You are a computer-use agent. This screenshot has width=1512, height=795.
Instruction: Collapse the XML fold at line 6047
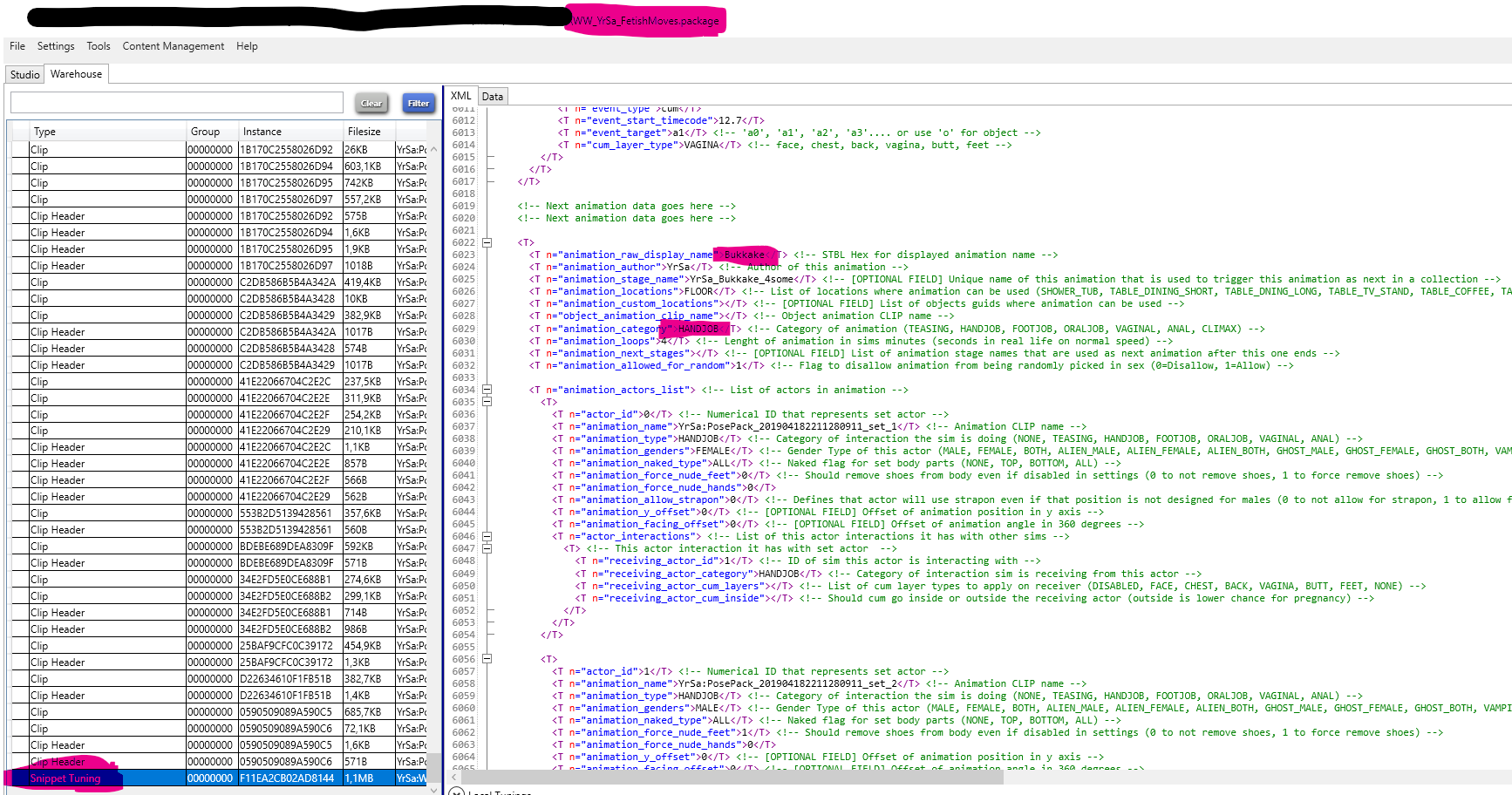pyautogui.click(x=487, y=548)
